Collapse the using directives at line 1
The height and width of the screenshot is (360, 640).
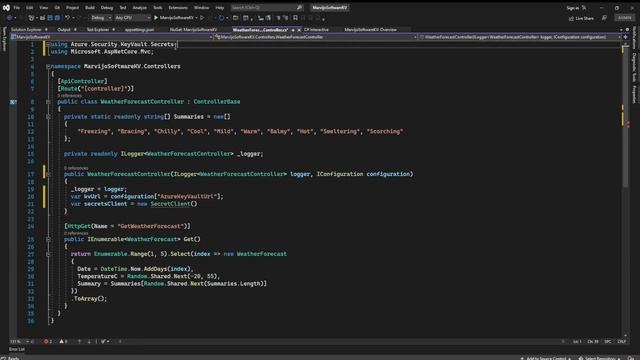click(48, 44)
